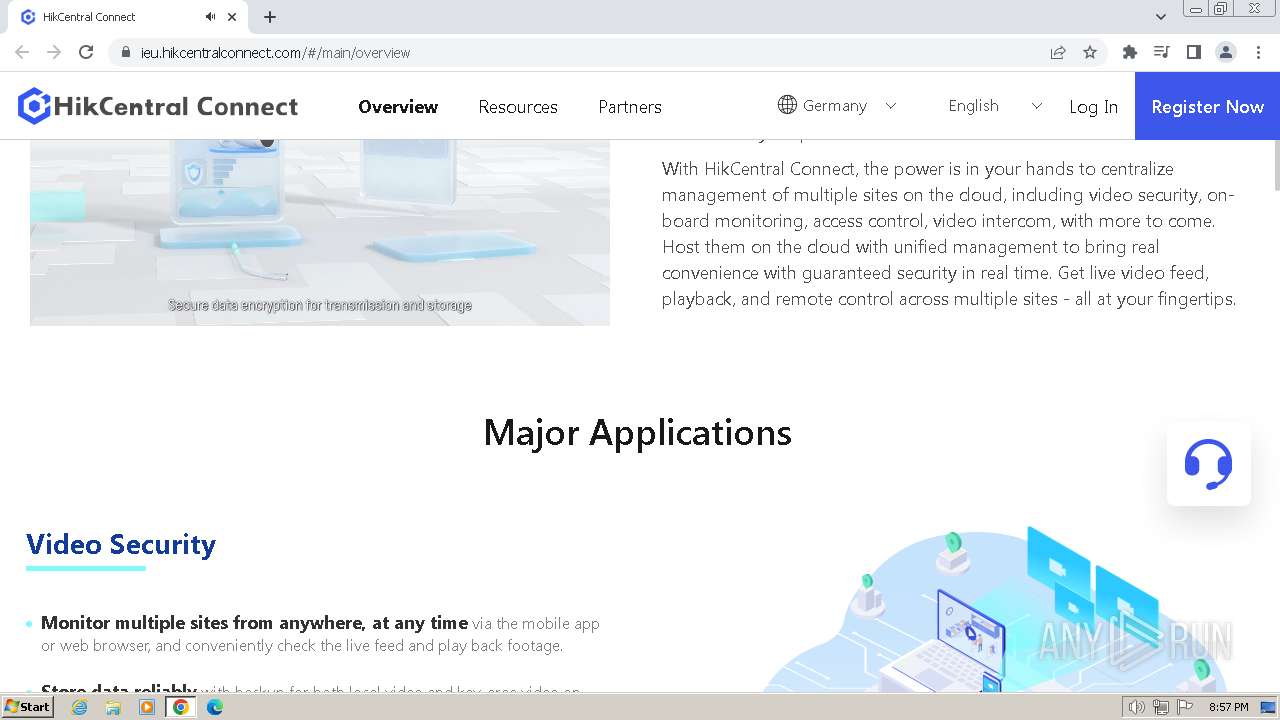Click the Major Applications heading
The image size is (1280, 720).
(637, 432)
